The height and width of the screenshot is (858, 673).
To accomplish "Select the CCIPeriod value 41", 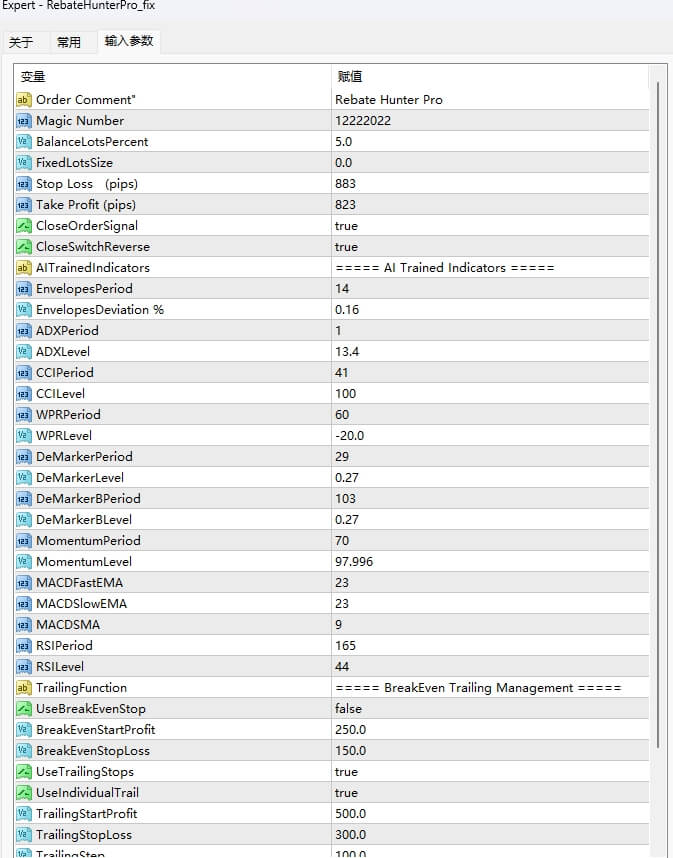I will (341, 373).
